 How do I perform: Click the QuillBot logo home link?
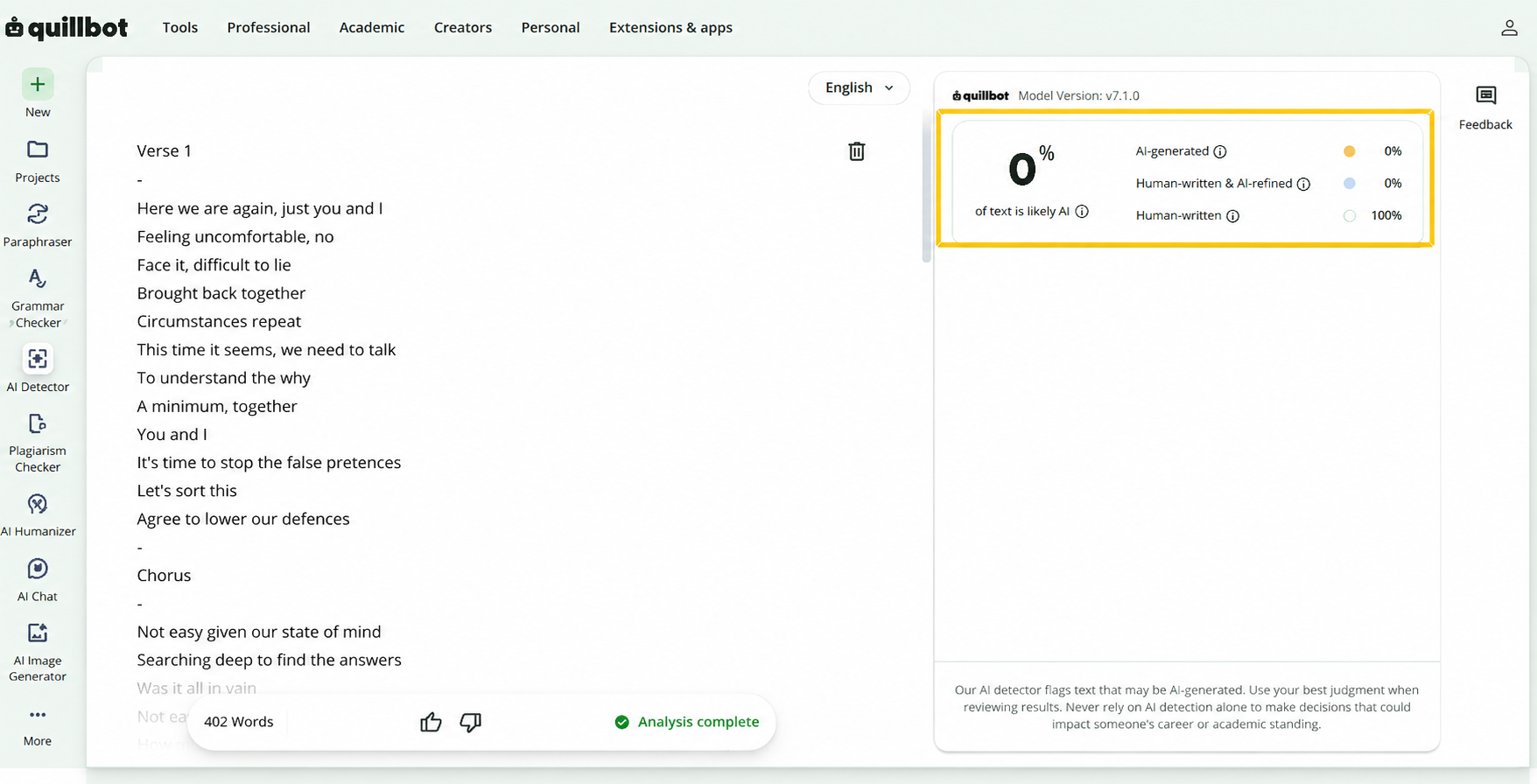[x=67, y=28]
